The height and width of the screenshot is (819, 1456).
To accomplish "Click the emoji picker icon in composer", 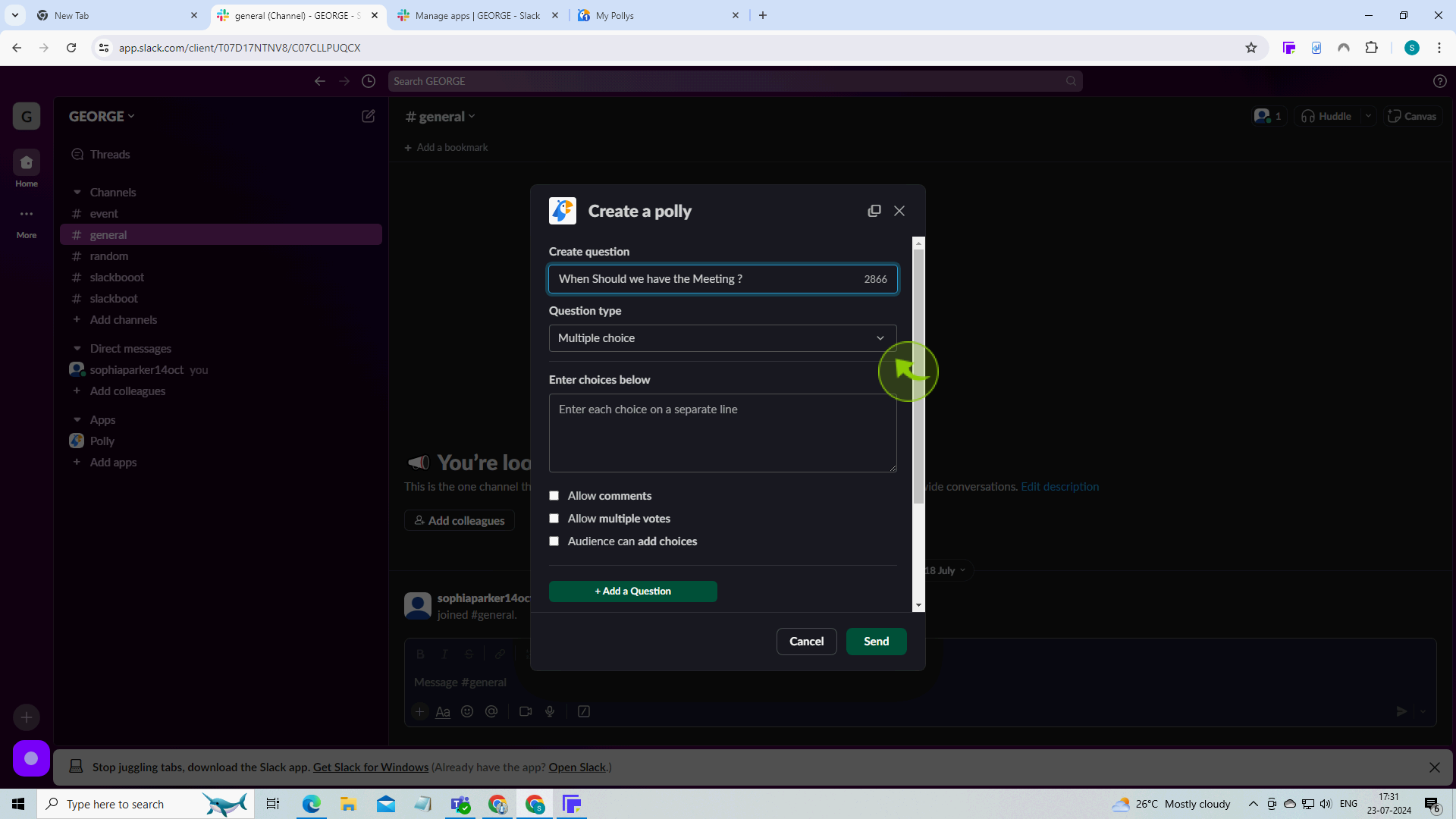I will (467, 711).
